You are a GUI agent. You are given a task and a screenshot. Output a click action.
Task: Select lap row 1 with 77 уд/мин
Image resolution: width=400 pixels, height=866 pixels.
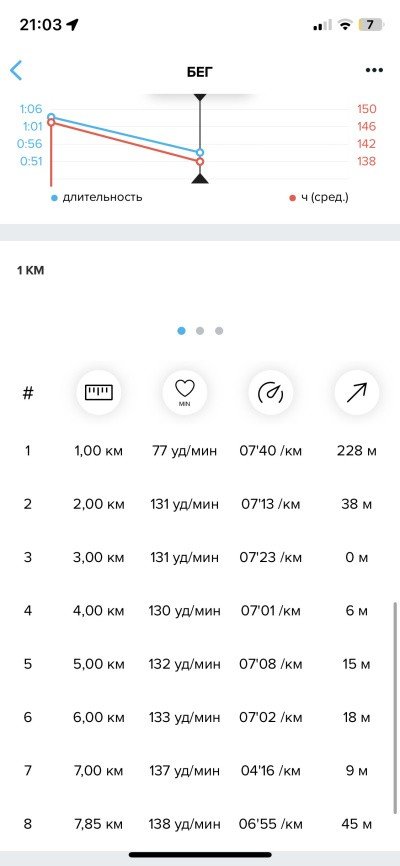(x=200, y=451)
